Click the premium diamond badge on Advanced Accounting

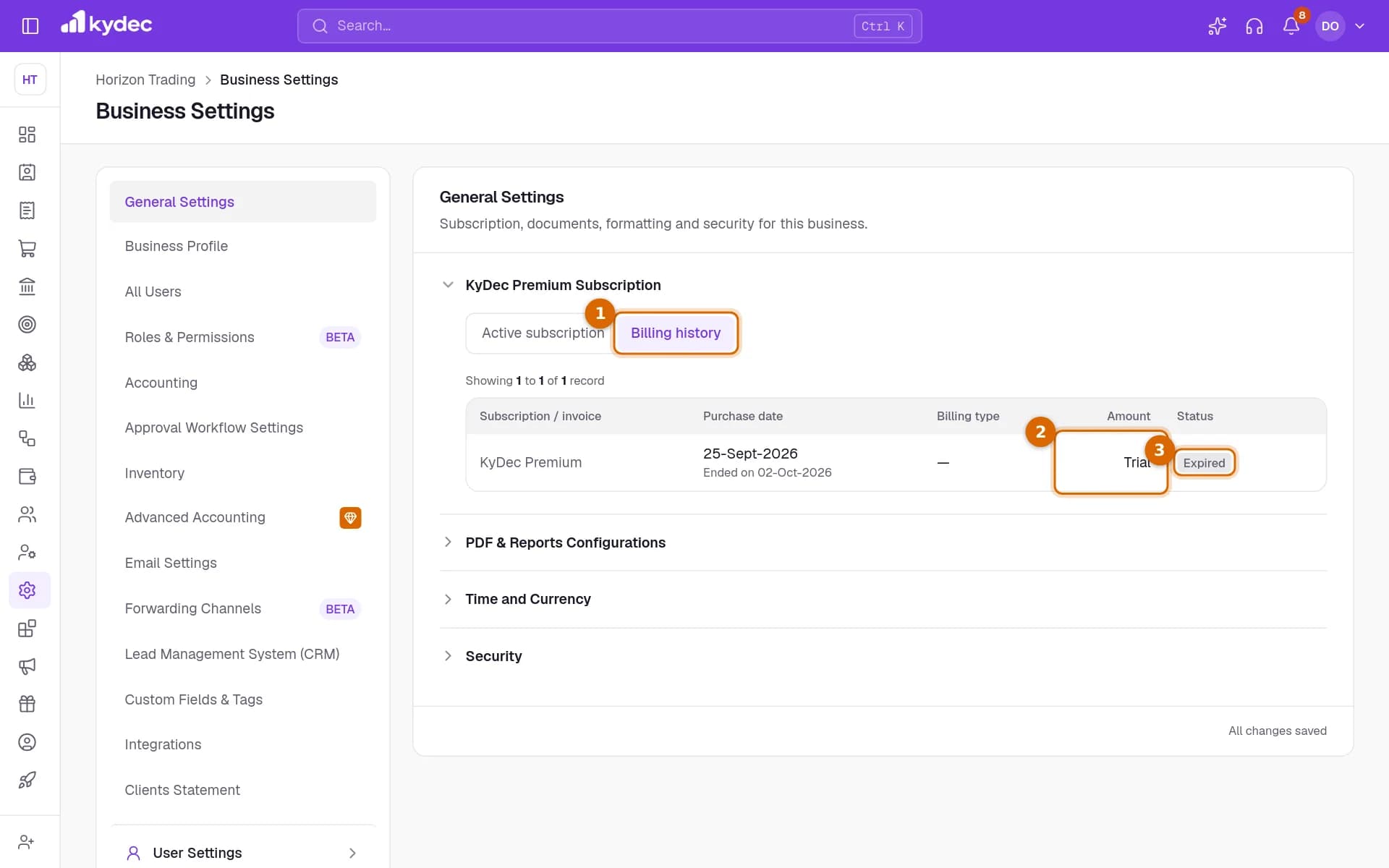[x=350, y=518]
